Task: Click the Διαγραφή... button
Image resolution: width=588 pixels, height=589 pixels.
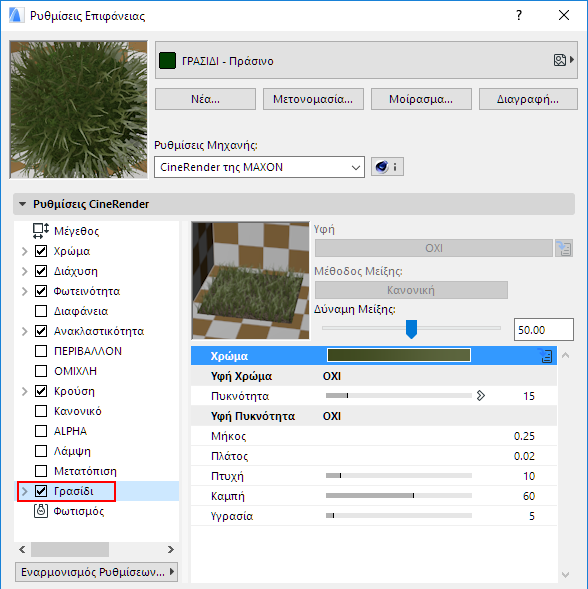Action: tap(528, 99)
